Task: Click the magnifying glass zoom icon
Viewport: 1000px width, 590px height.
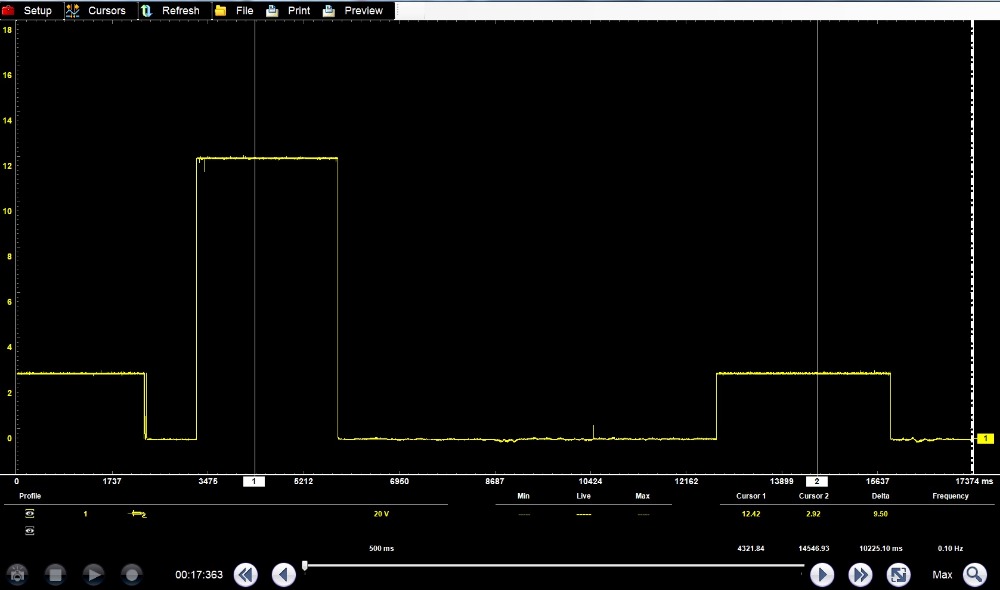Action: (974, 574)
